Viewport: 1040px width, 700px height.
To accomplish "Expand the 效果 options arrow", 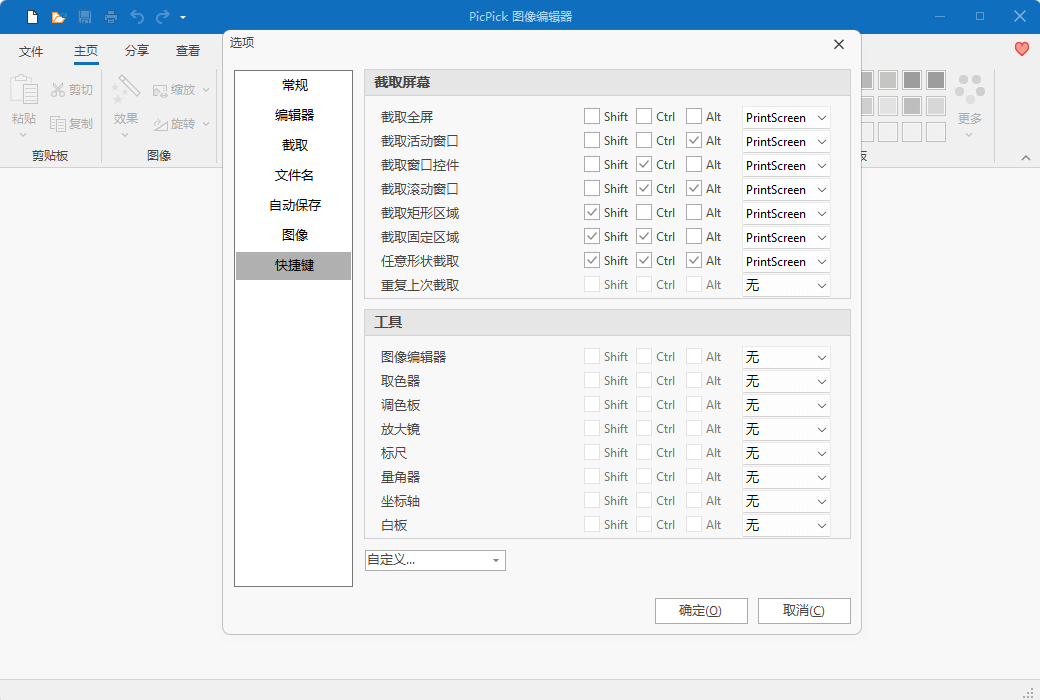I will 125,135.
